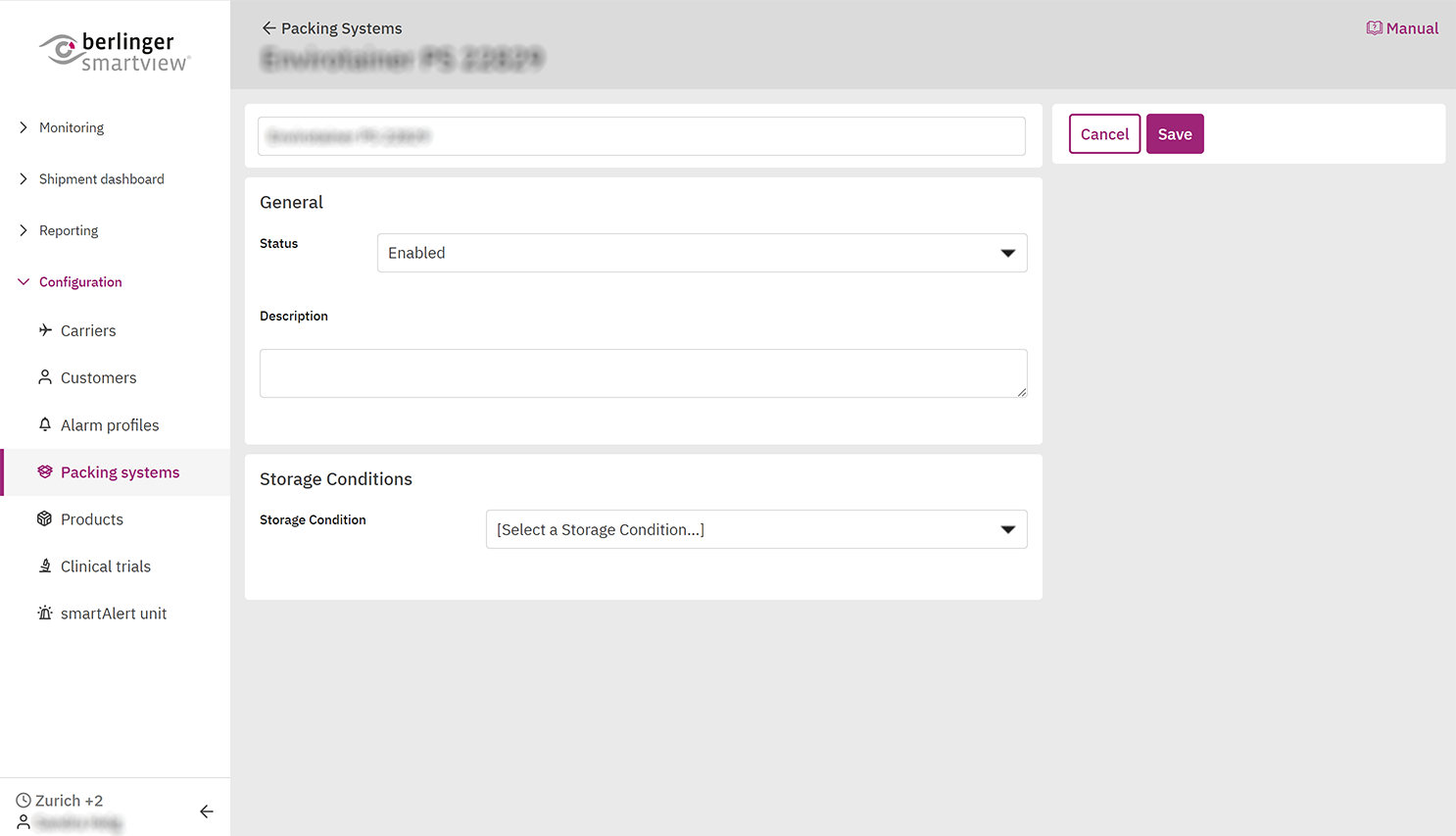Open the Clinical trials page
The image size is (1456, 836).
(106, 566)
